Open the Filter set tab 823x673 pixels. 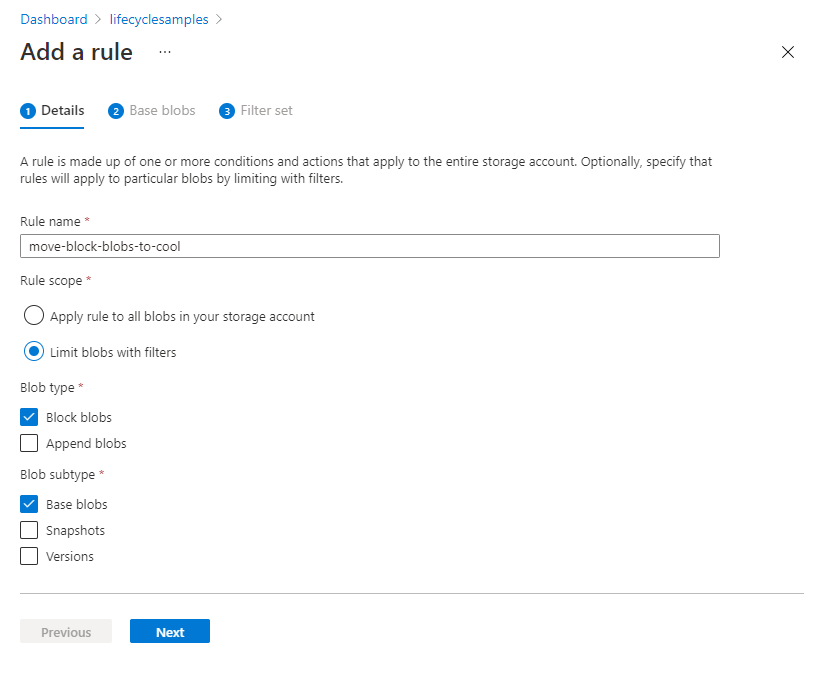(x=265, y=110)
